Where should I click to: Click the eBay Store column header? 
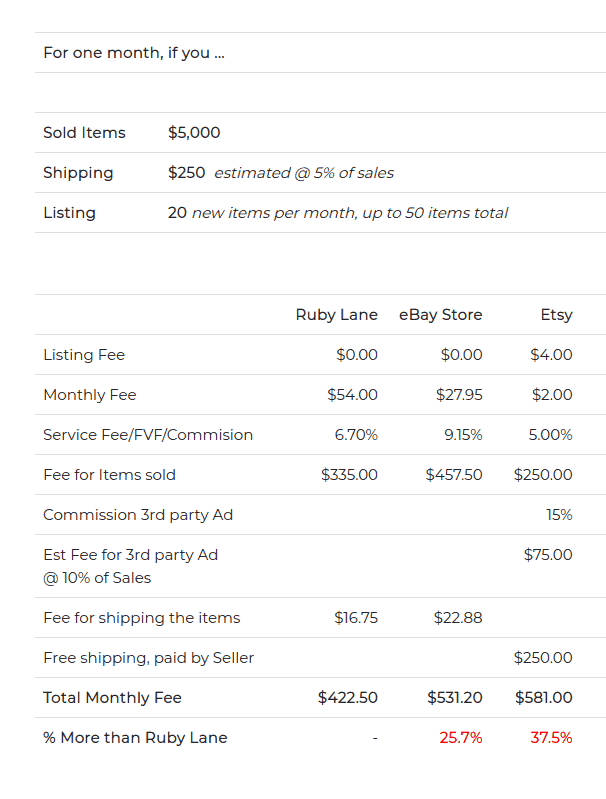coord(440,315)
